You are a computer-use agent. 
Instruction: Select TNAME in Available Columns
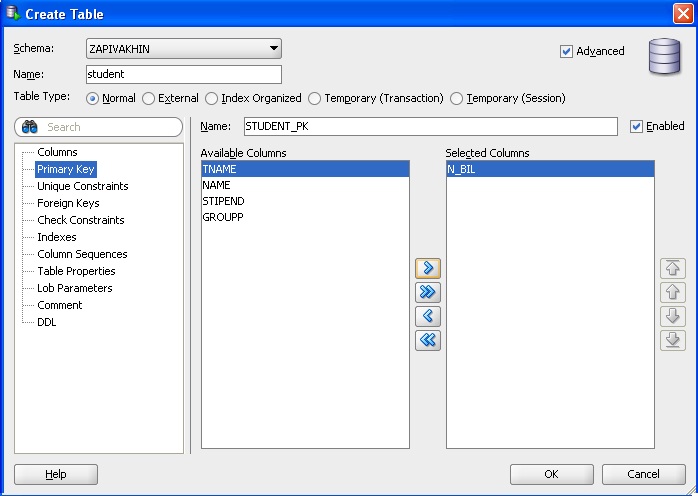click(x=305, y=169)
